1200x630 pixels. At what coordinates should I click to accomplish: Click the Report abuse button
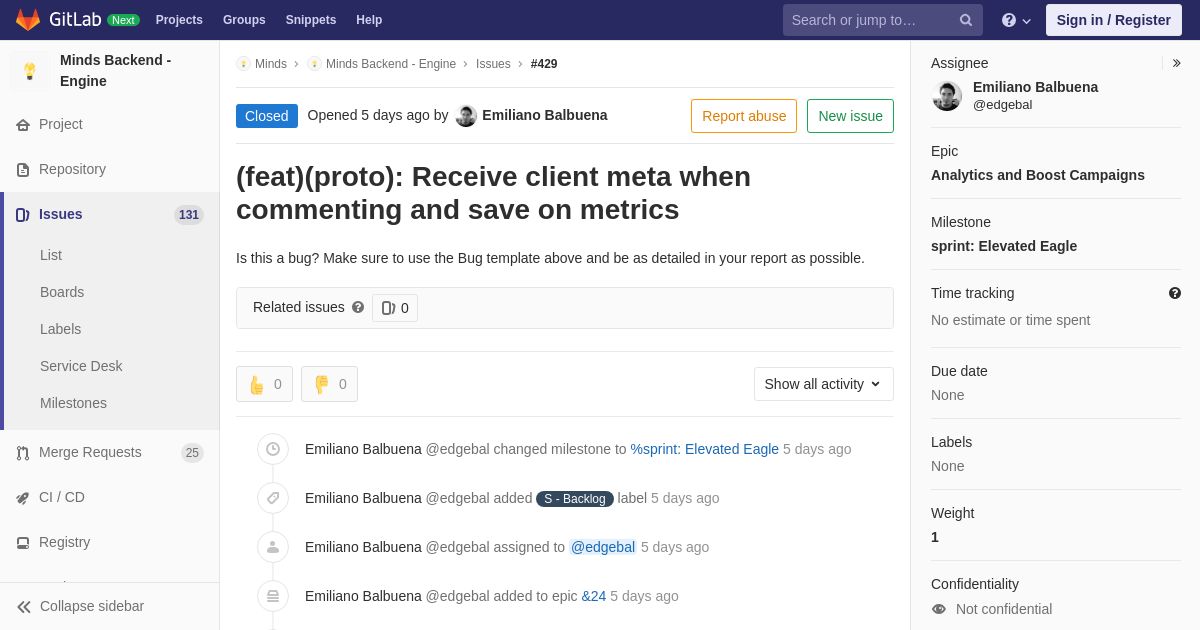click(x=744, y=116)
